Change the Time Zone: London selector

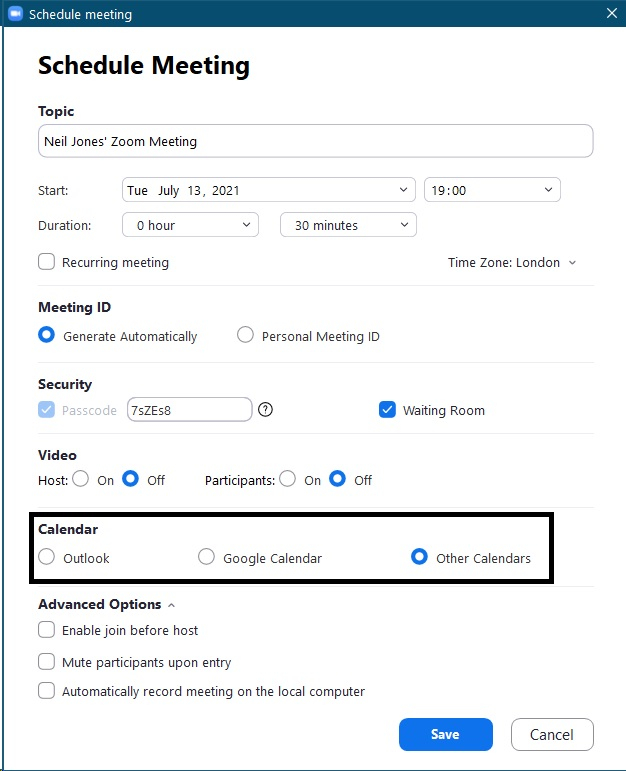click(511, 263)
